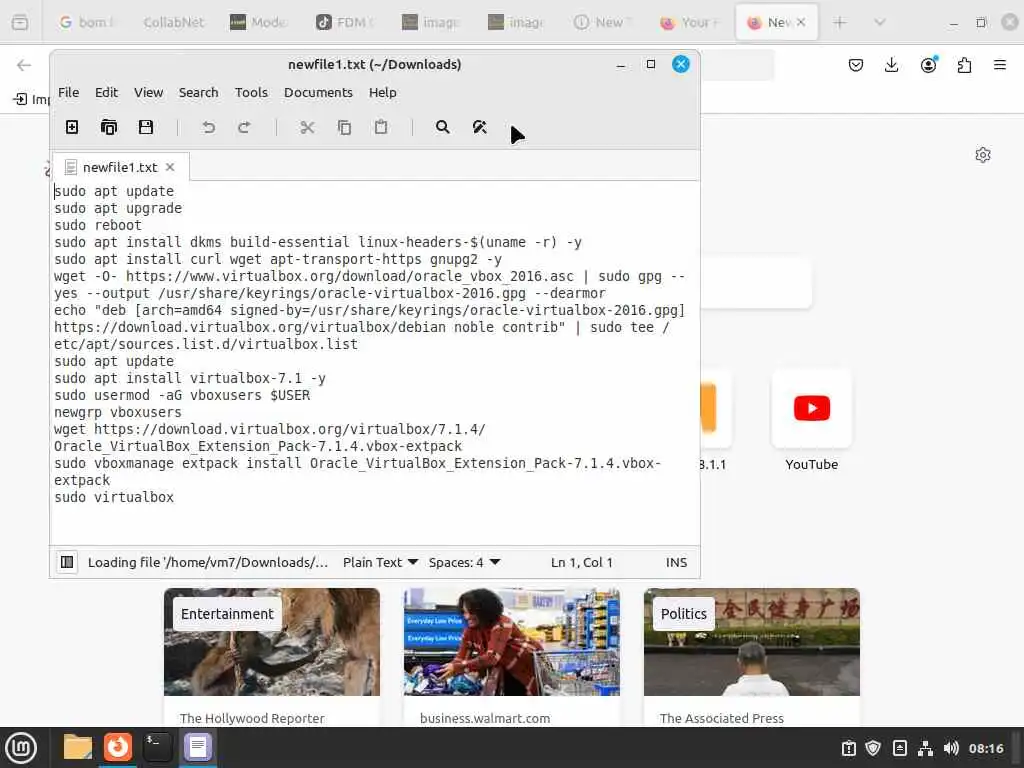1024x768 pixels.
Task: Expand Spaces: 4 tab width dropdown
Action: click(464, 562)
